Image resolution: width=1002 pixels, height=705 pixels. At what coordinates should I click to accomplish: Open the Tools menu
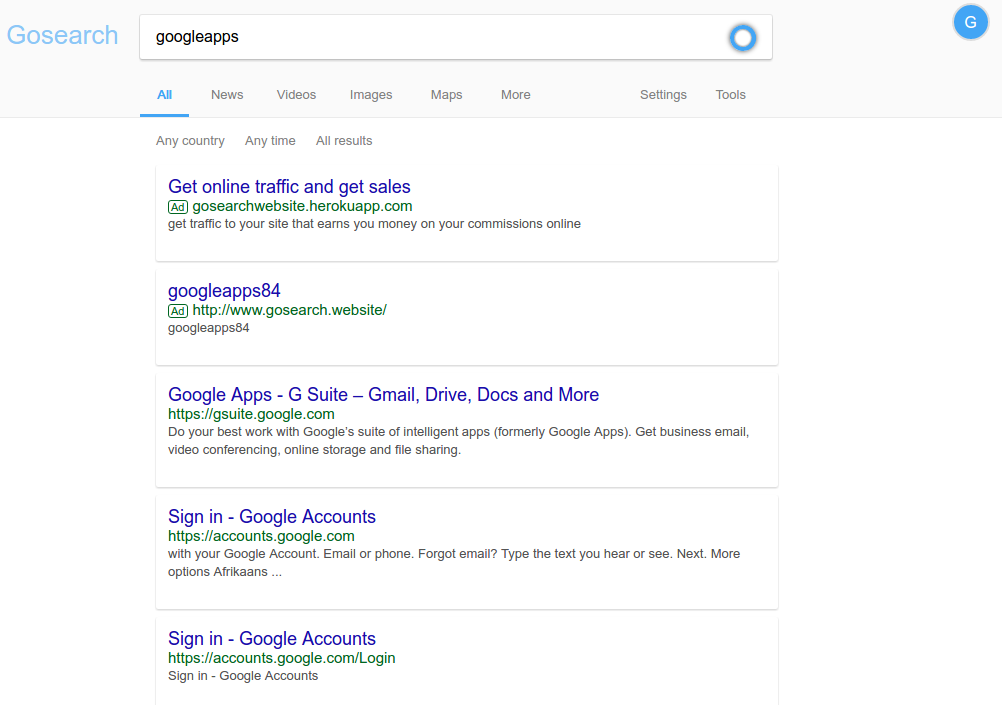[730, 95]
